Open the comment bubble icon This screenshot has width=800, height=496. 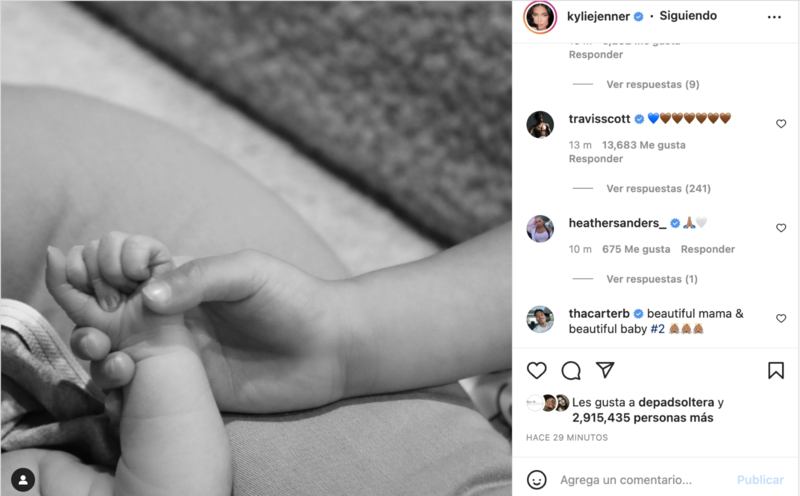(x=571, y=370)
